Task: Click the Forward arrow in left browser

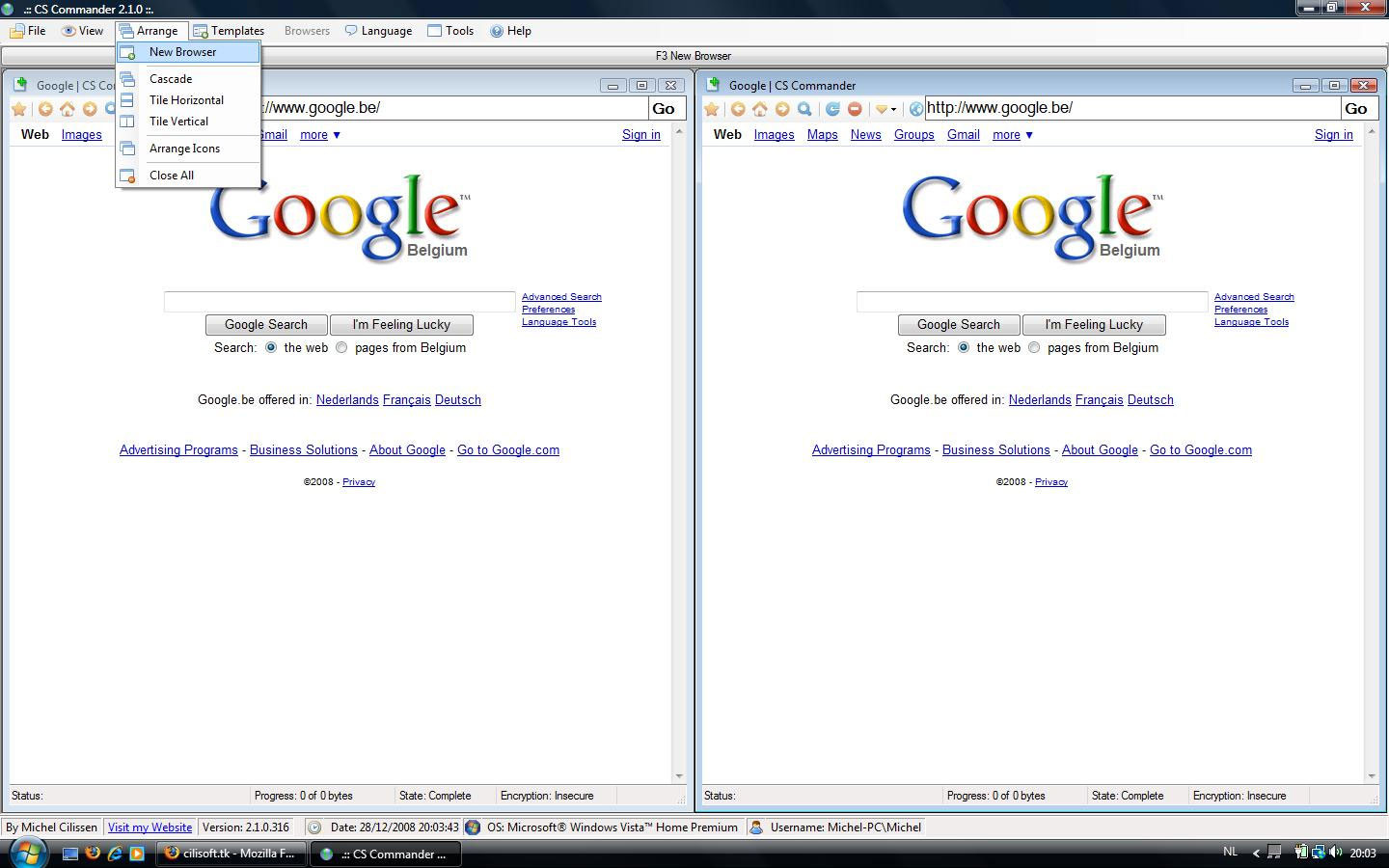Action: [90, 109]
